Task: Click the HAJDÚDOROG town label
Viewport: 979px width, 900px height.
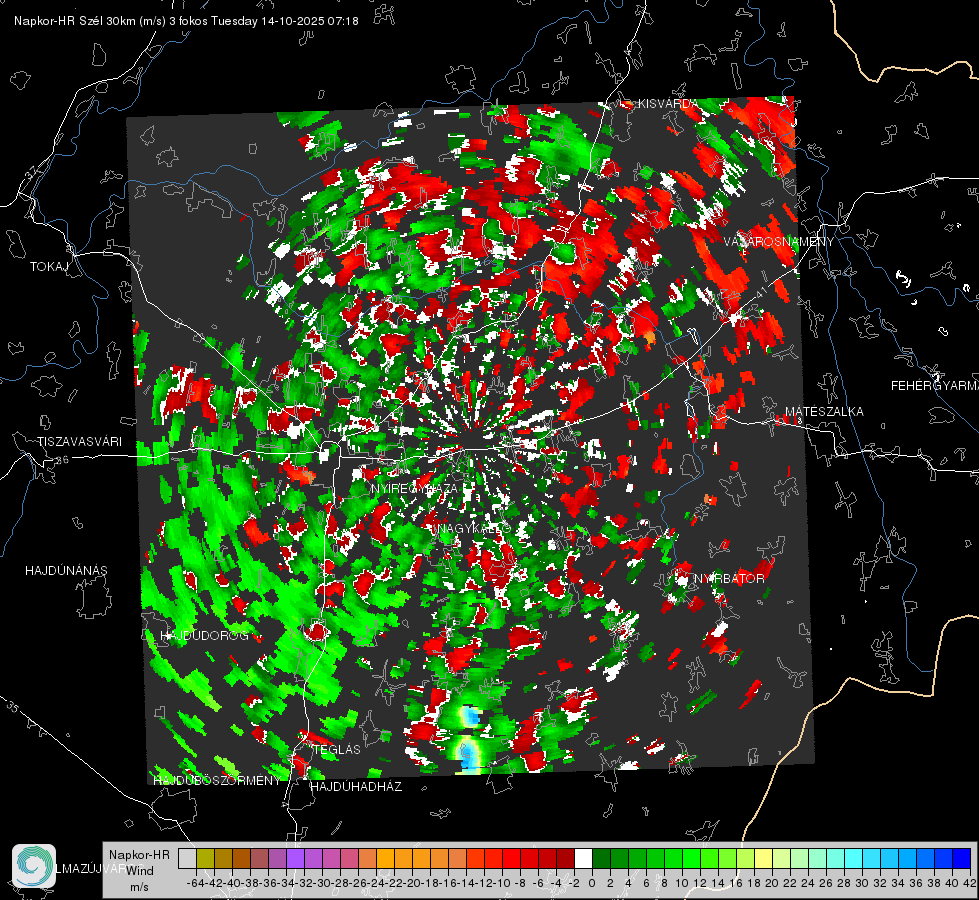Action: tap(204, 636)
